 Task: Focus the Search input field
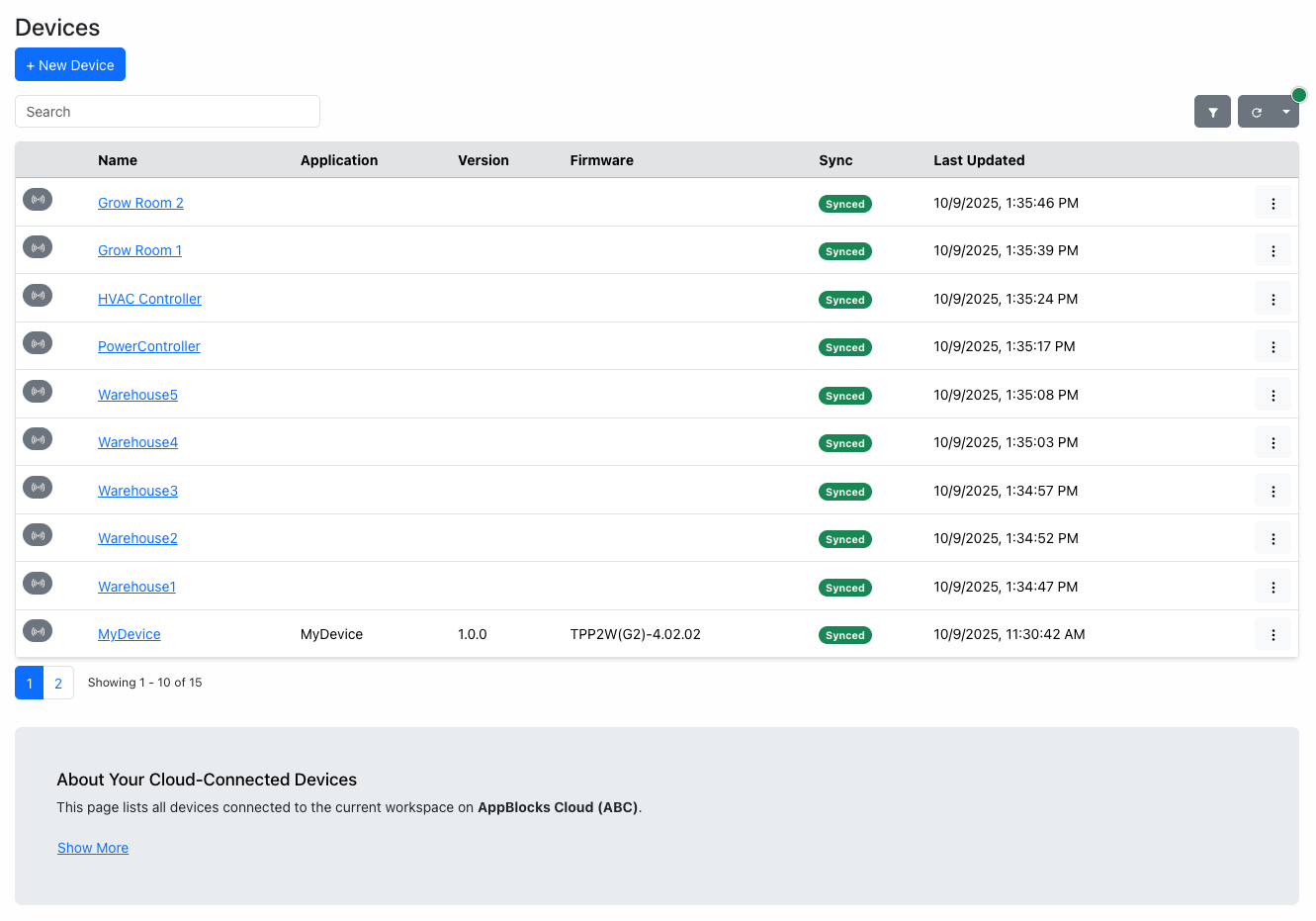(x=167, y=112)
